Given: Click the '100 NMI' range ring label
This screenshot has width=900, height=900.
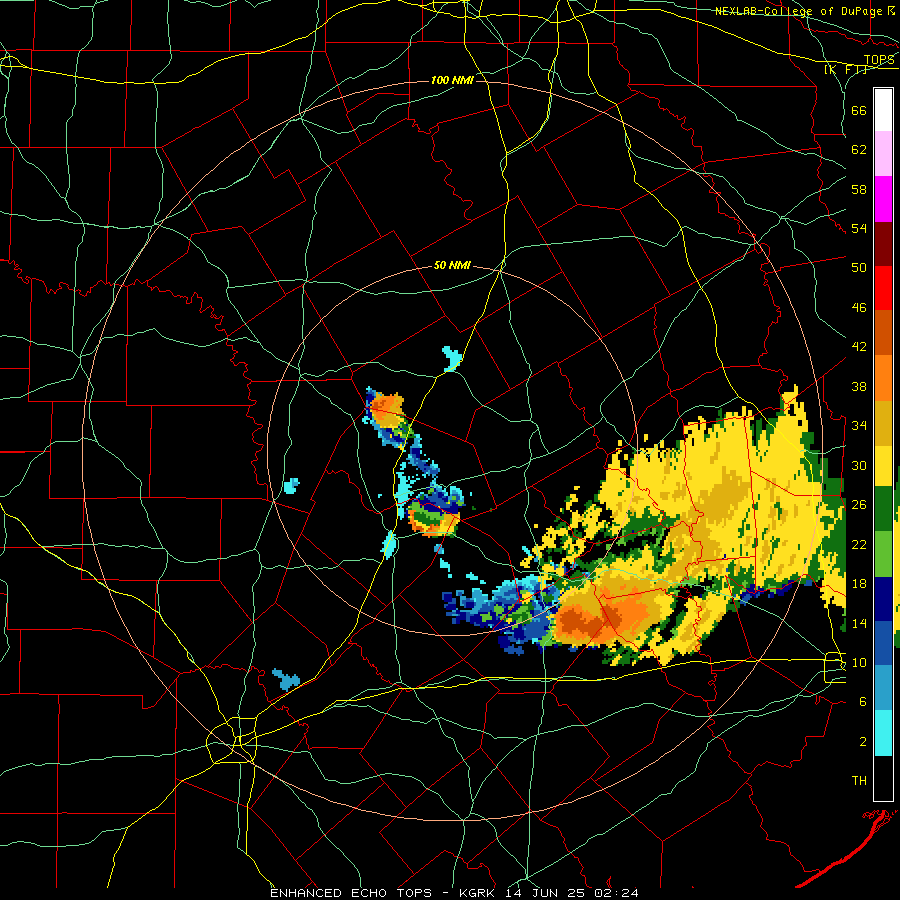Looking at the screenshot, I should click(x=452, y=80).
